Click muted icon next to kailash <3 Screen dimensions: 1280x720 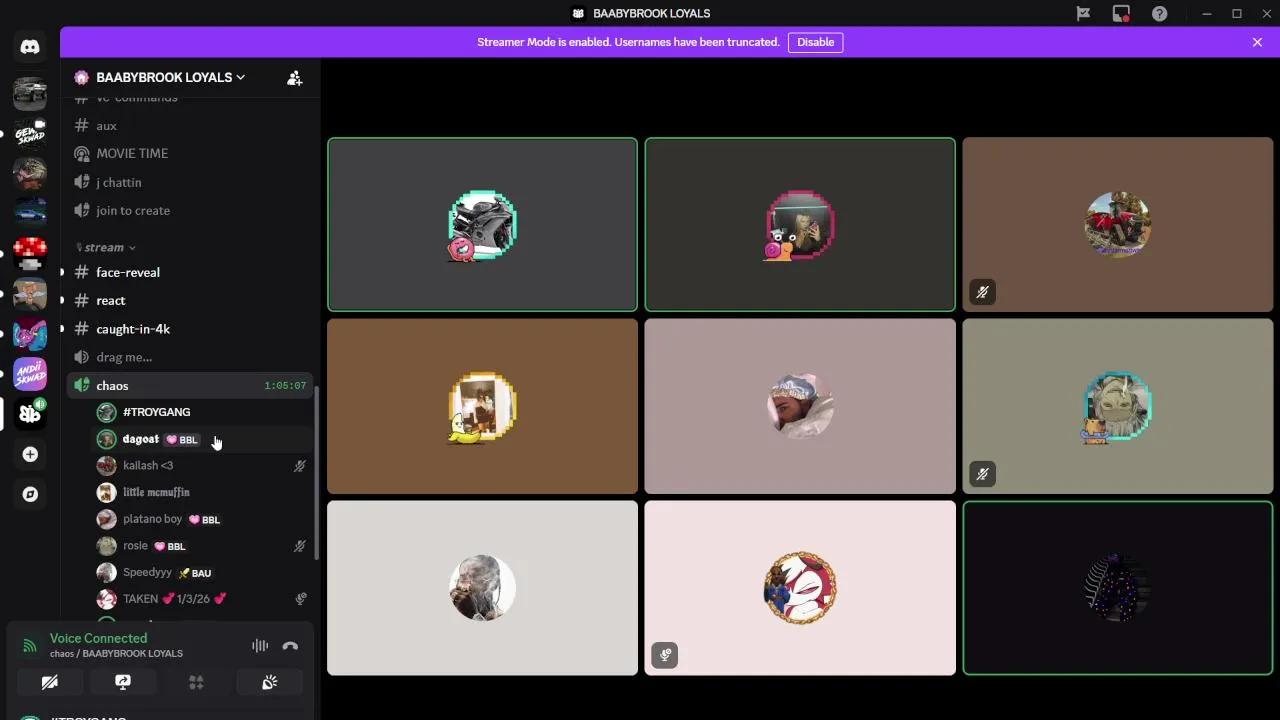pyautogui.click(x=299, y=466)
